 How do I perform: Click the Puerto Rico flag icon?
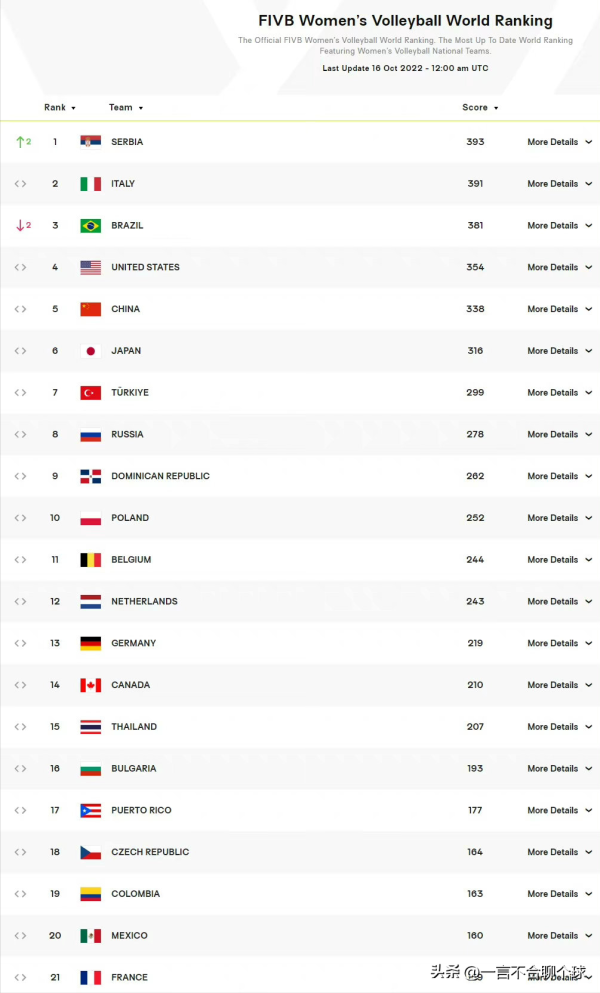[91, 810]
